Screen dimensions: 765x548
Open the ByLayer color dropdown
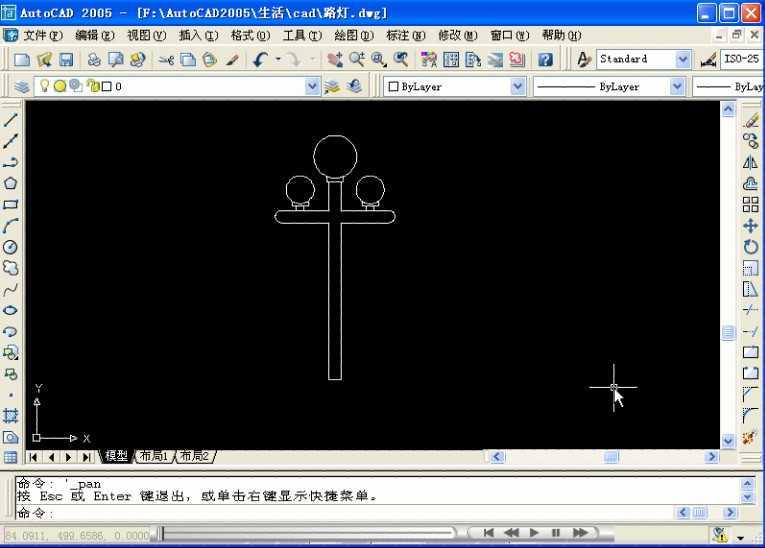click(x=518, y=87)
